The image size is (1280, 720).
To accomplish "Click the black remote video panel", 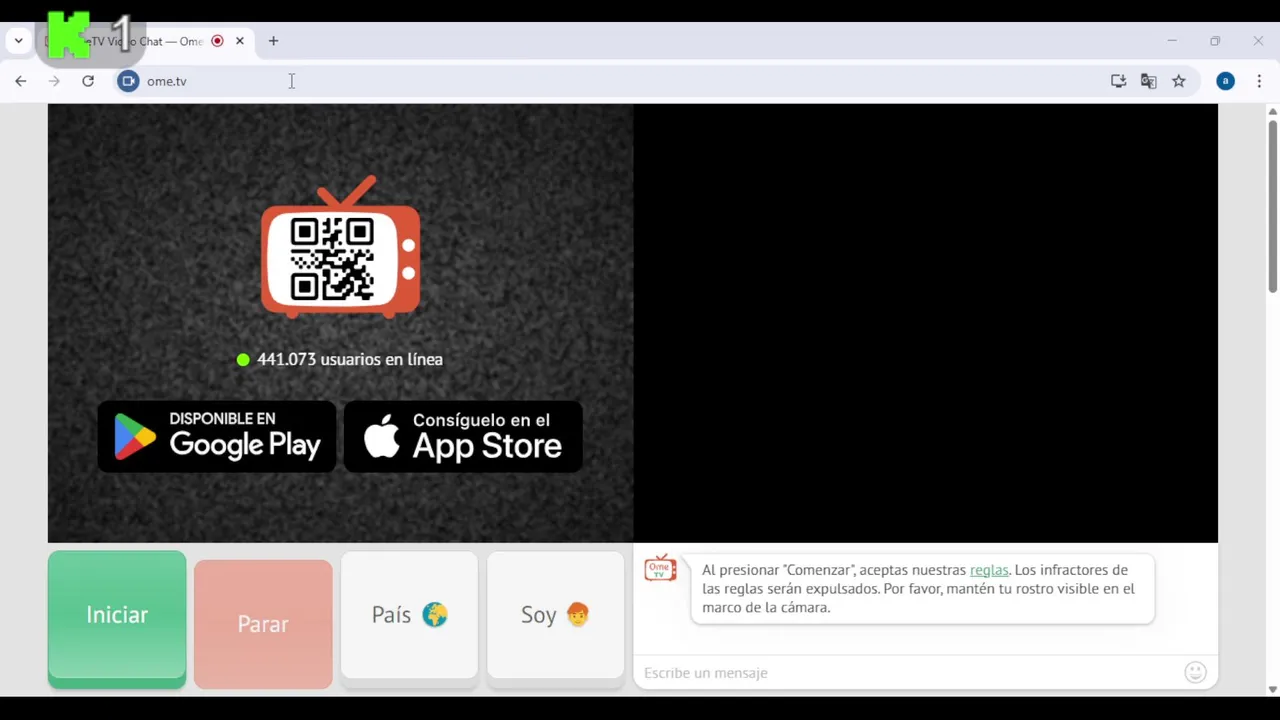I will coord(926,323).
